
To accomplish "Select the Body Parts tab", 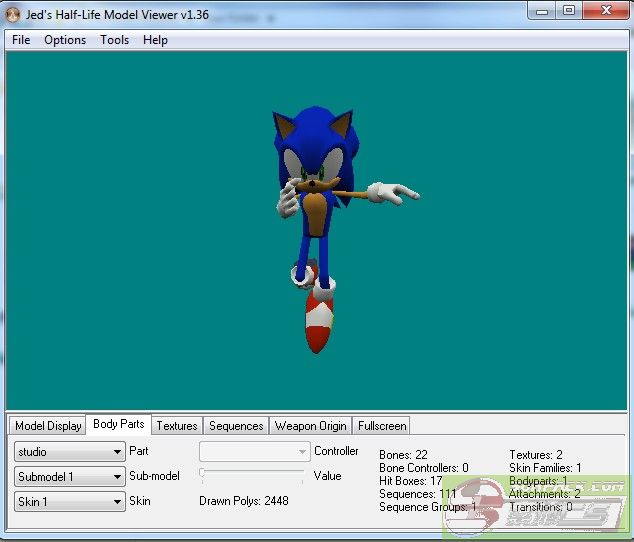I will click(x=119, y=425).
